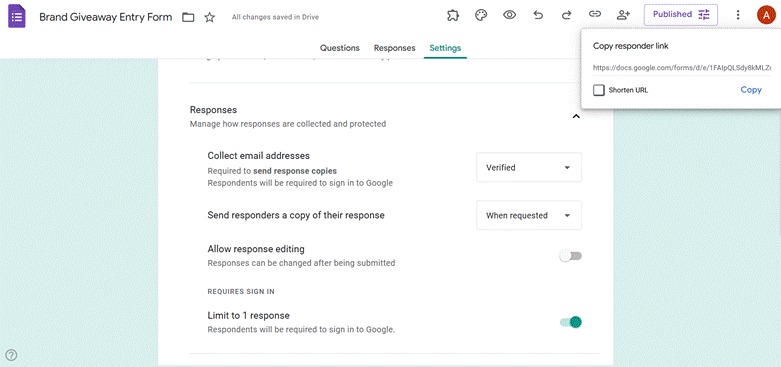Click the 'Allow response editing' label

pos(256,248)
